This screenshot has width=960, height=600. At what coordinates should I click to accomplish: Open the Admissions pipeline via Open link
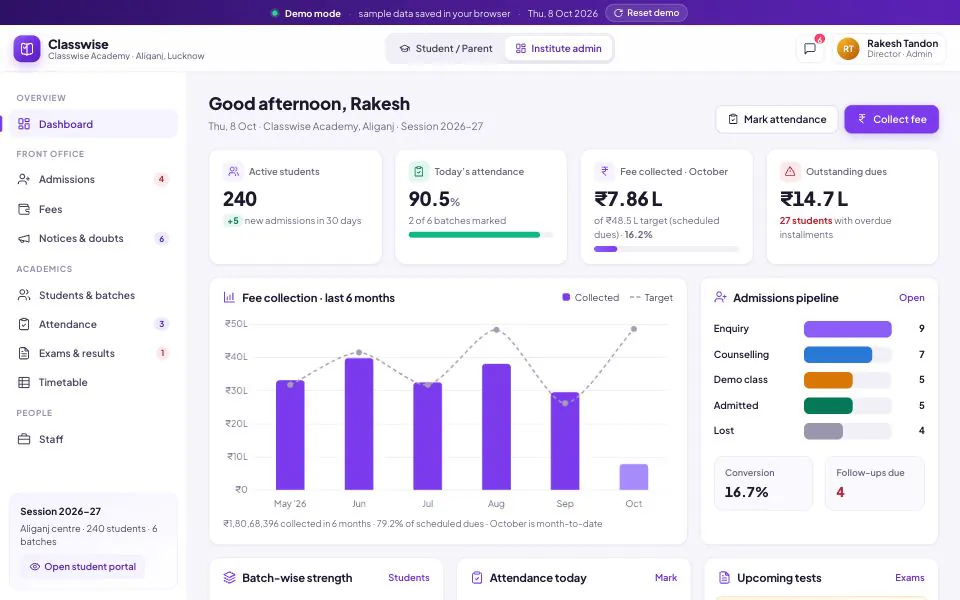(912, 298)
